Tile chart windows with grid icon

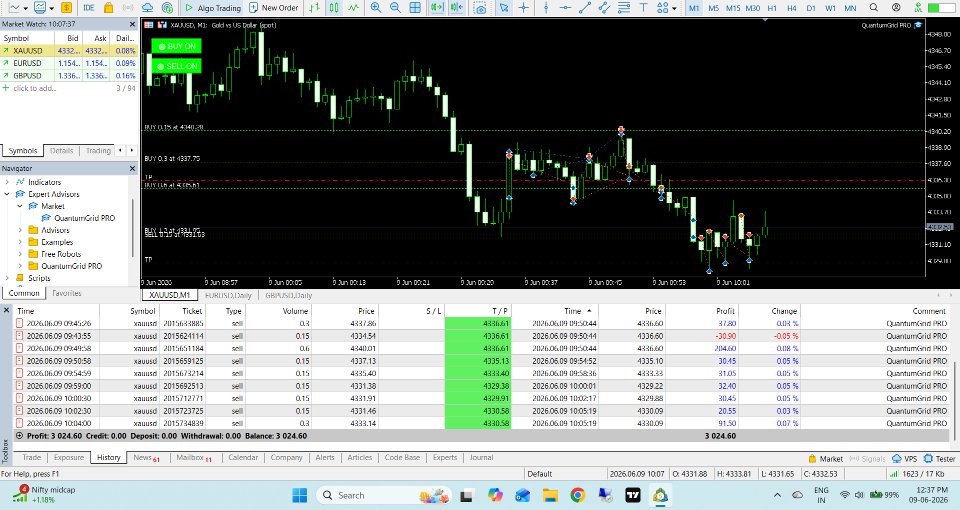pos(415,8)
